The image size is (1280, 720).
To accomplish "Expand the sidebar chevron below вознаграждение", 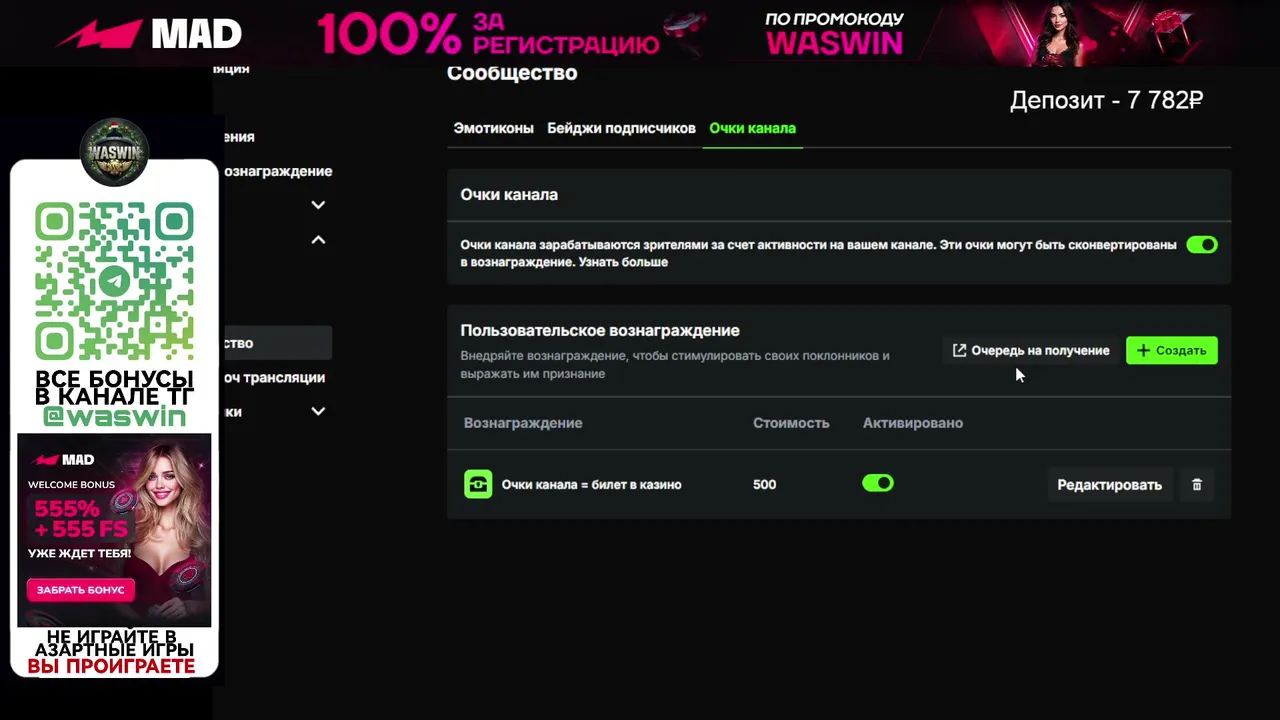I will pos(318,205).
